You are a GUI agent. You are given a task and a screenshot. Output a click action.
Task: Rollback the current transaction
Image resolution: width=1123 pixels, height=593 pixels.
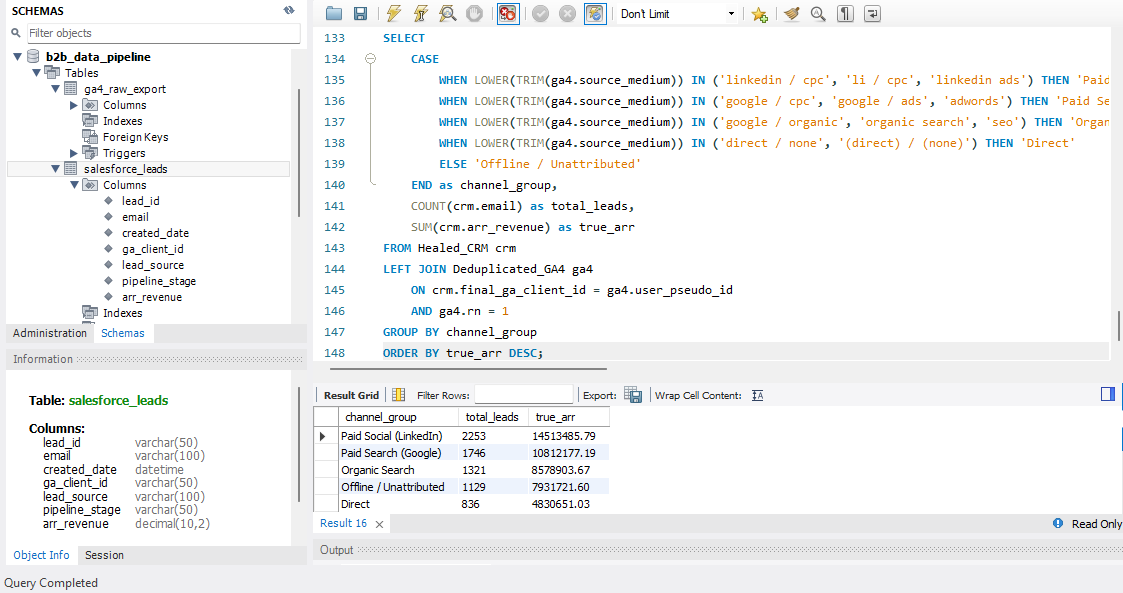[x=567, y=14]
